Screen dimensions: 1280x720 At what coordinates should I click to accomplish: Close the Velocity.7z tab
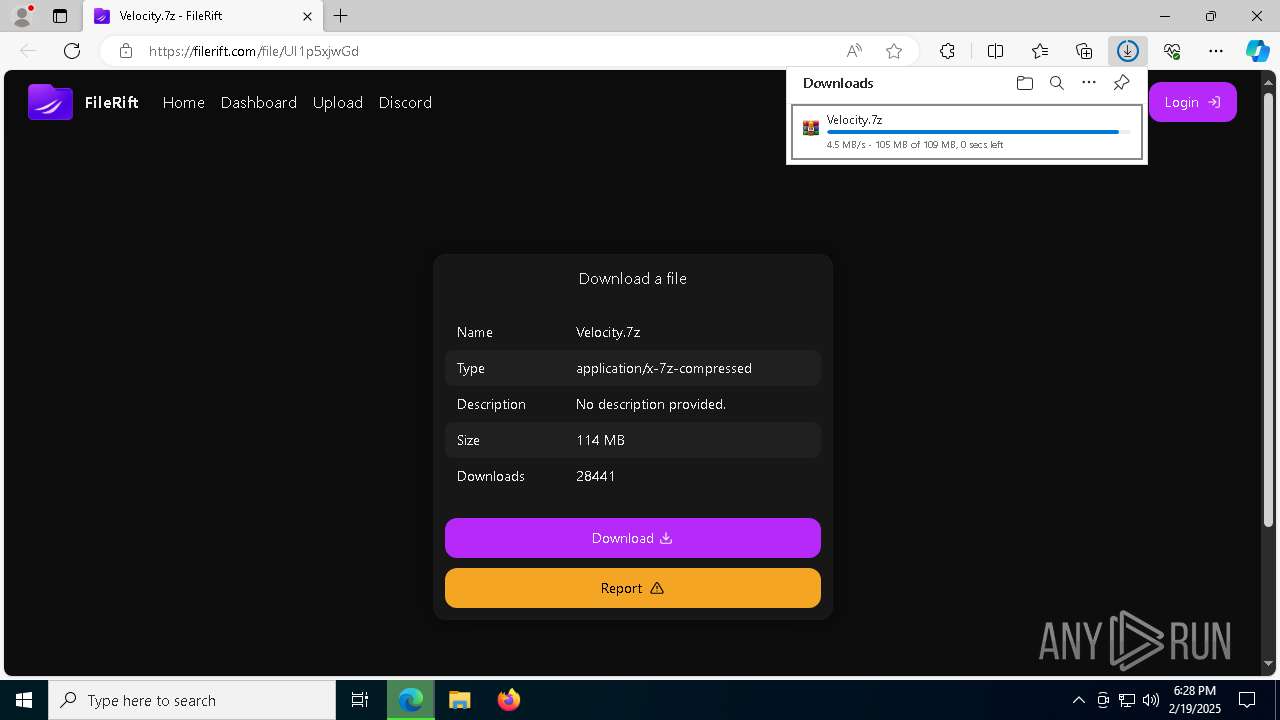(308, 16)
